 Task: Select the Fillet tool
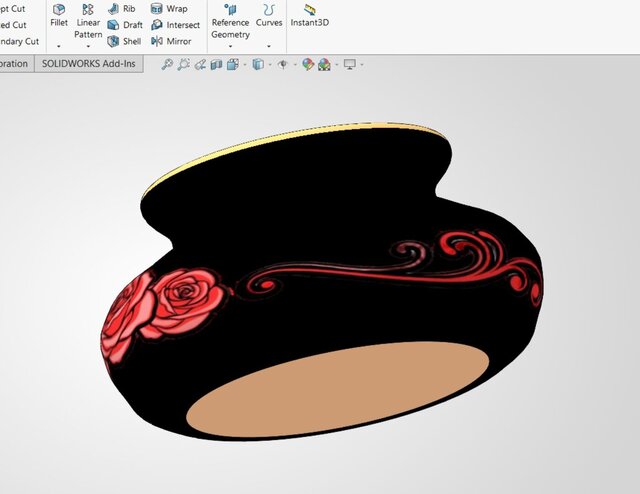pos(58,15)
